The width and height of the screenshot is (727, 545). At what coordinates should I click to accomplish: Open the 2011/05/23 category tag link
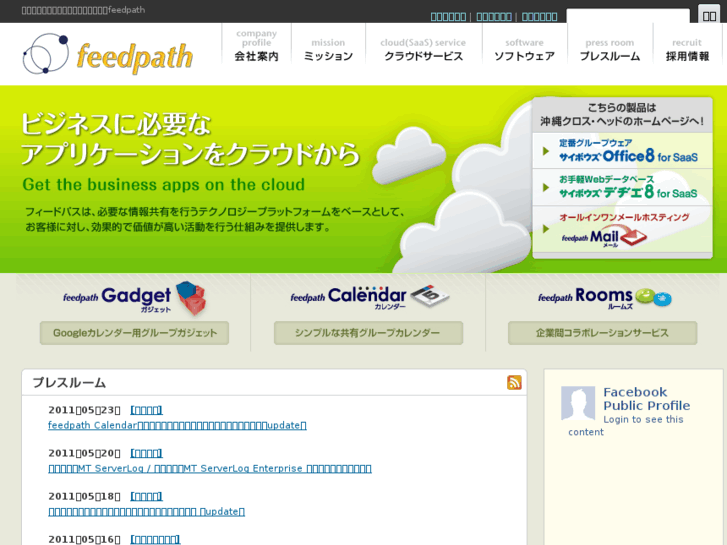(147, 410)
